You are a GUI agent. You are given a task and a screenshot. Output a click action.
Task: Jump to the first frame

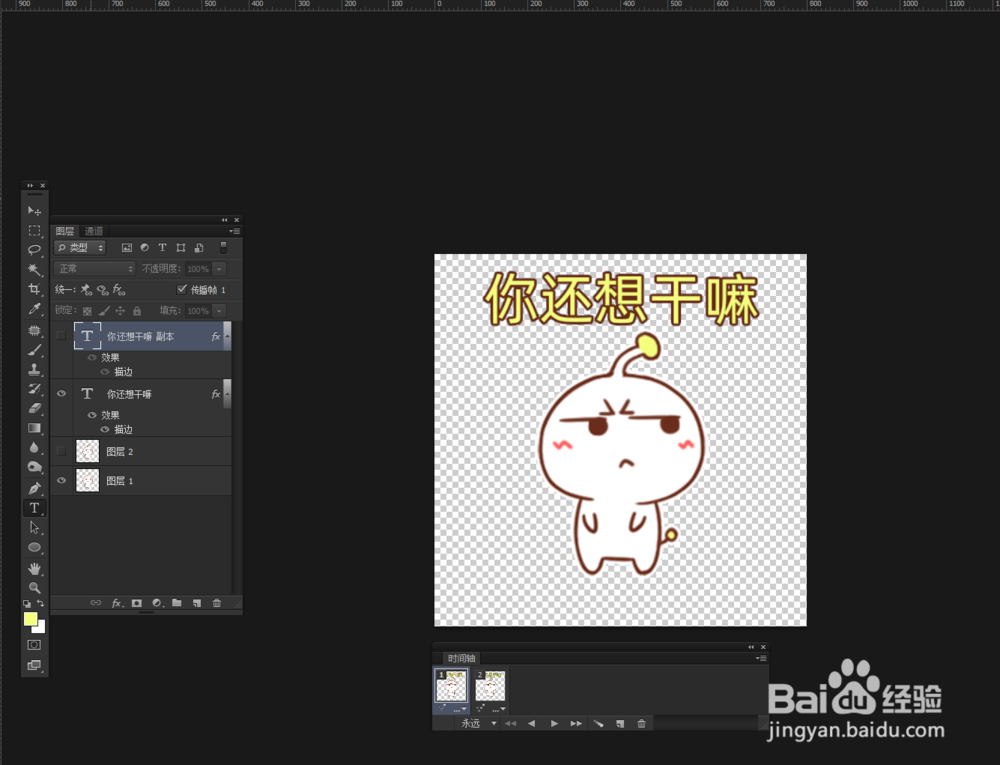pyautogui.click(x=510, y=724)
